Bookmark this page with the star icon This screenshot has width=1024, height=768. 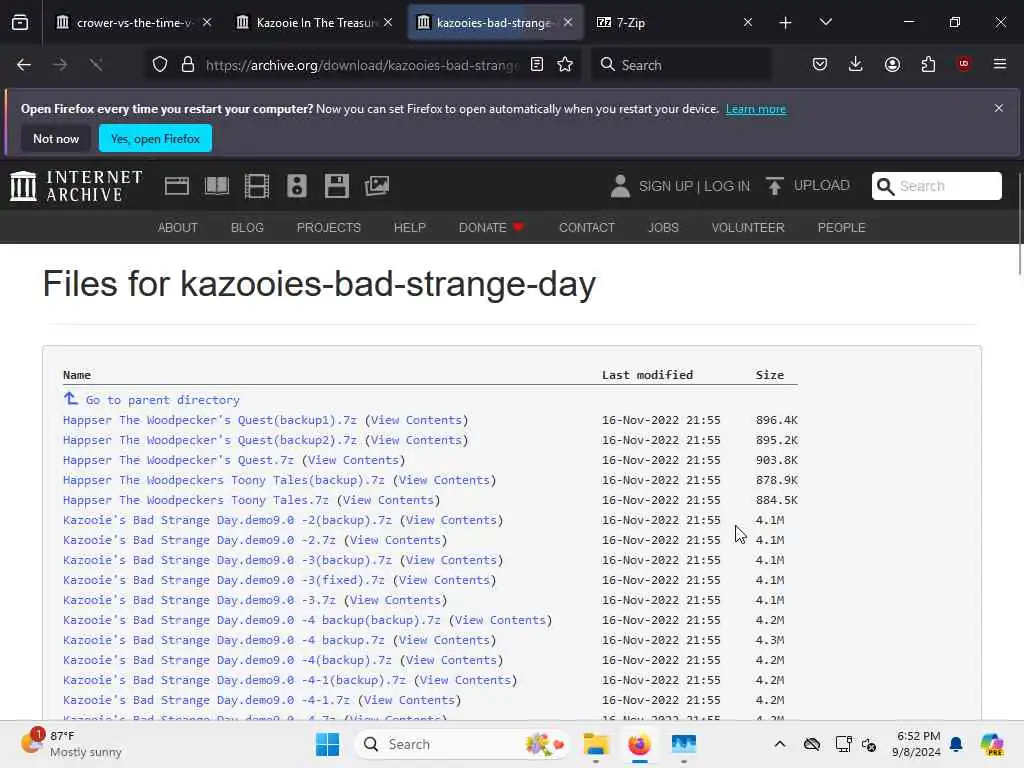click(565, 65)
